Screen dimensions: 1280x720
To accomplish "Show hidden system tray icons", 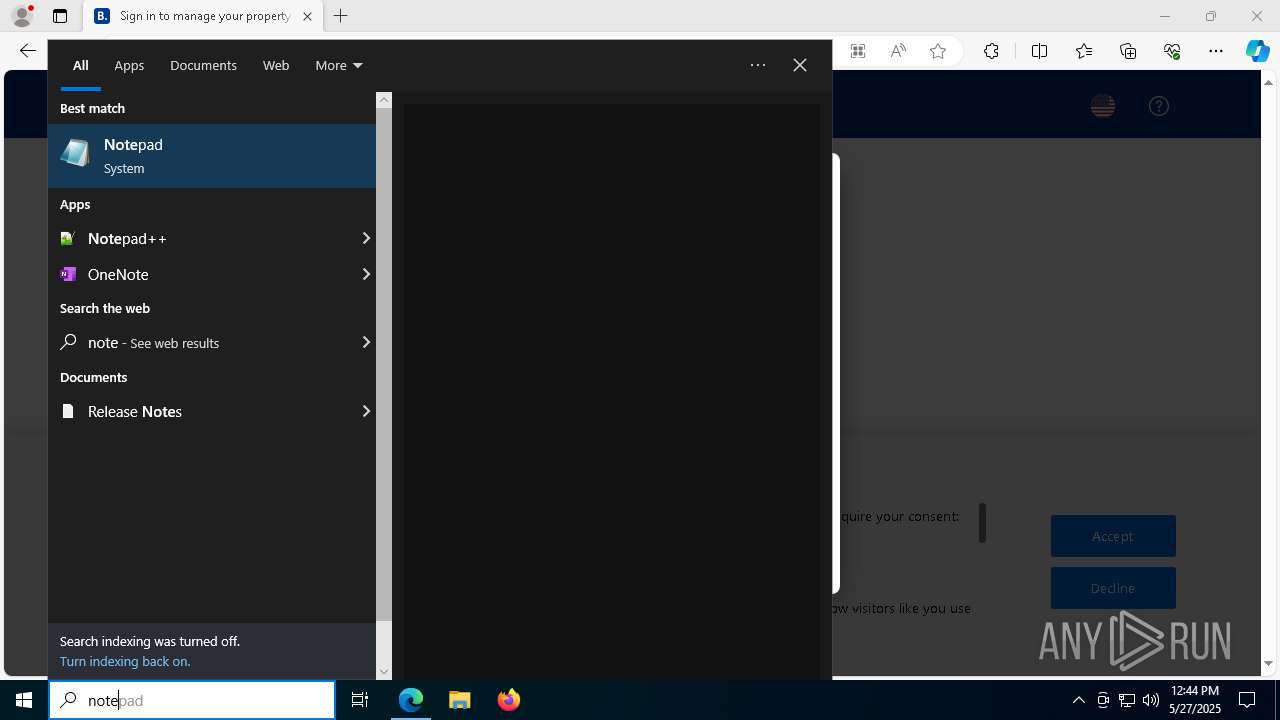I will (1078, 700).
